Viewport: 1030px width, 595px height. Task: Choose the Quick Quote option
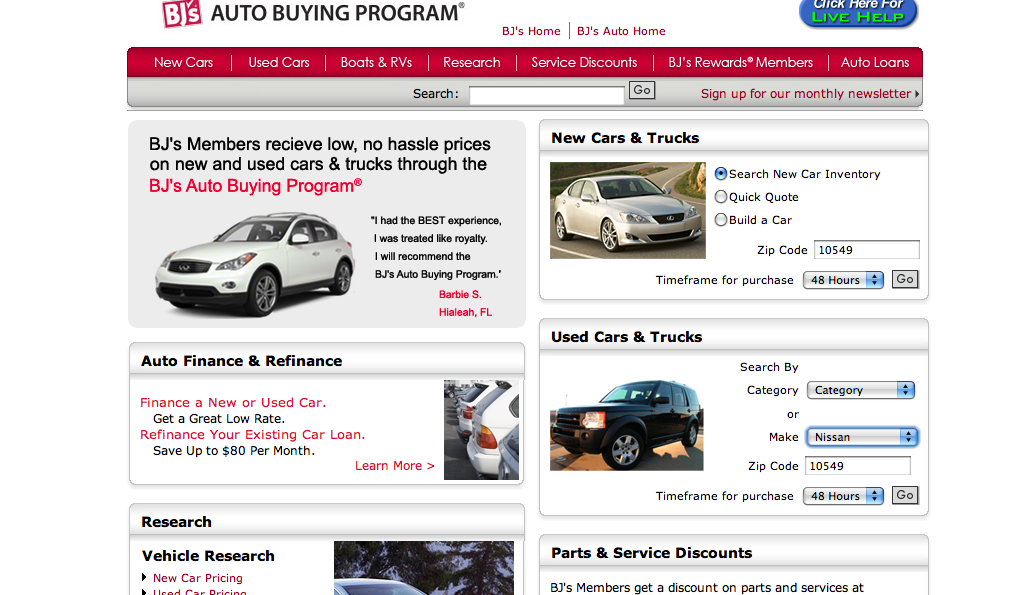click(x=721, y=196)
